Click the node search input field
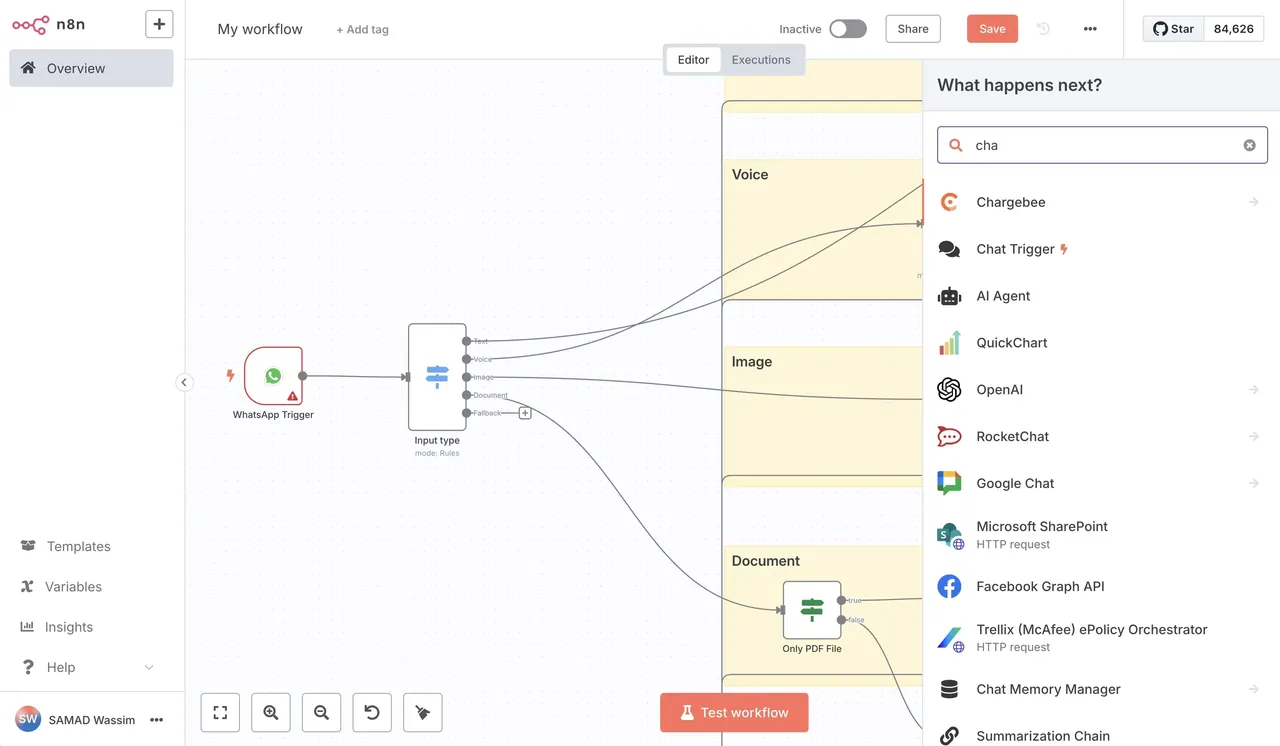 click(x=1102, y=145)
